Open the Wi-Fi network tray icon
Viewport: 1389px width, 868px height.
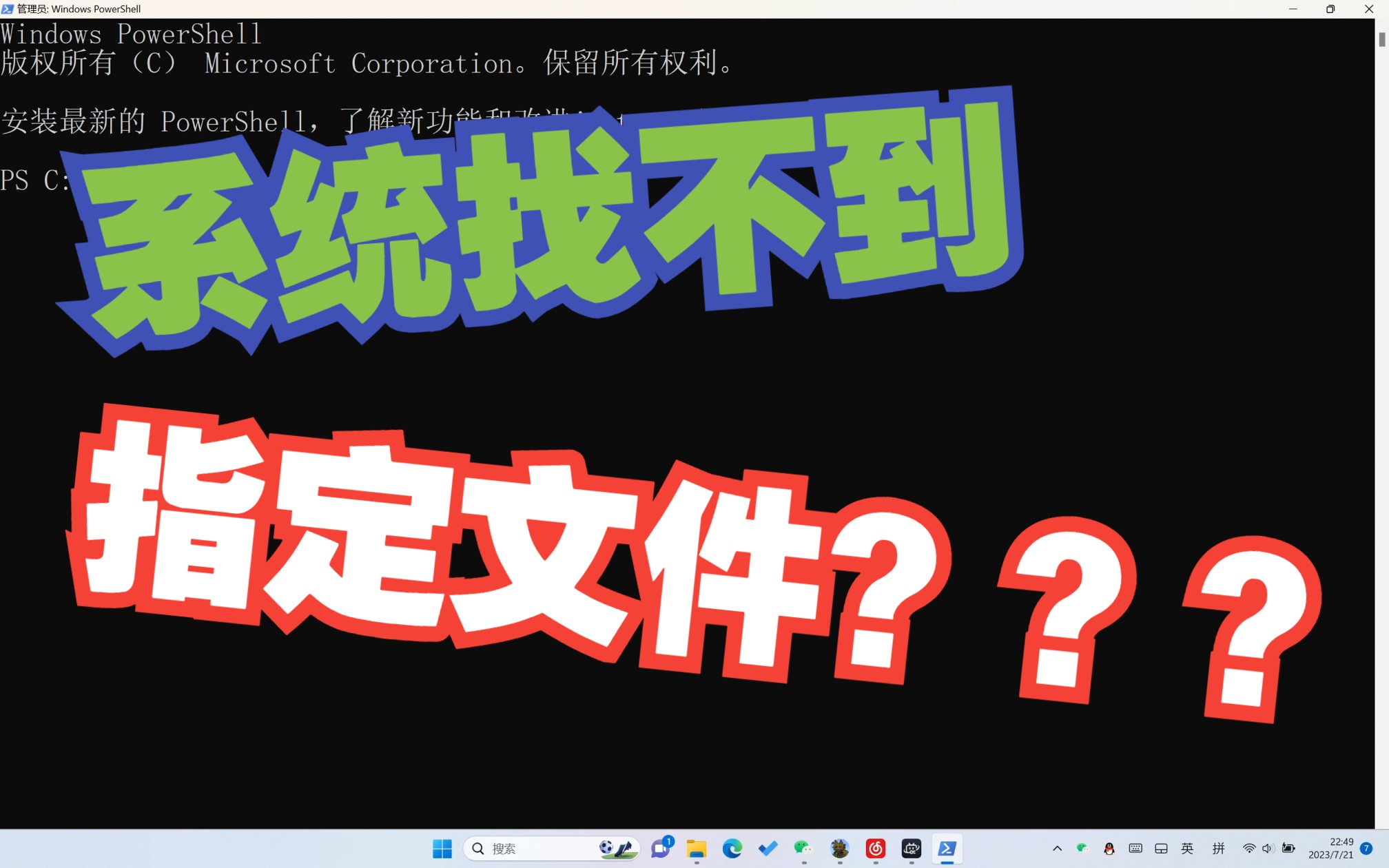pyautogui.click(x=1248, y=849)
